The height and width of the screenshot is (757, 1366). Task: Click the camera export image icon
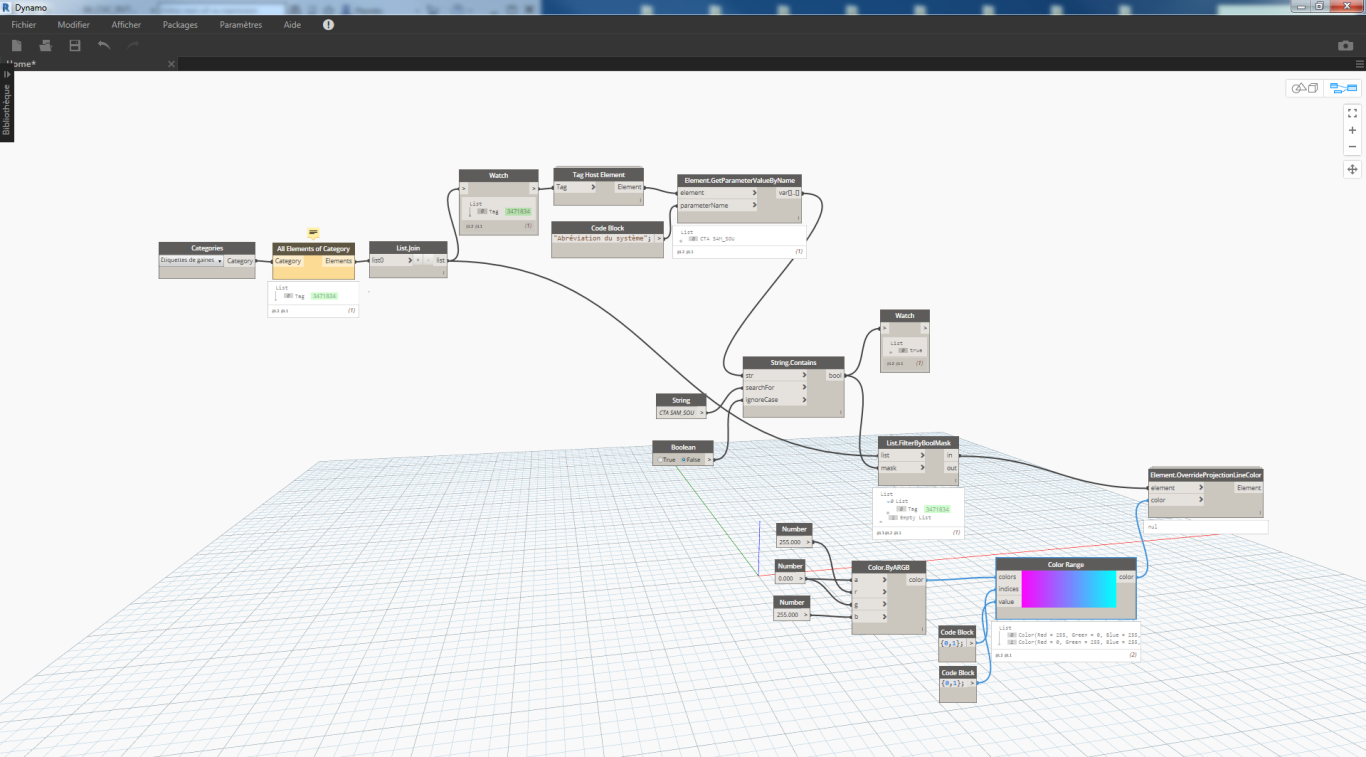point(1345,45)
